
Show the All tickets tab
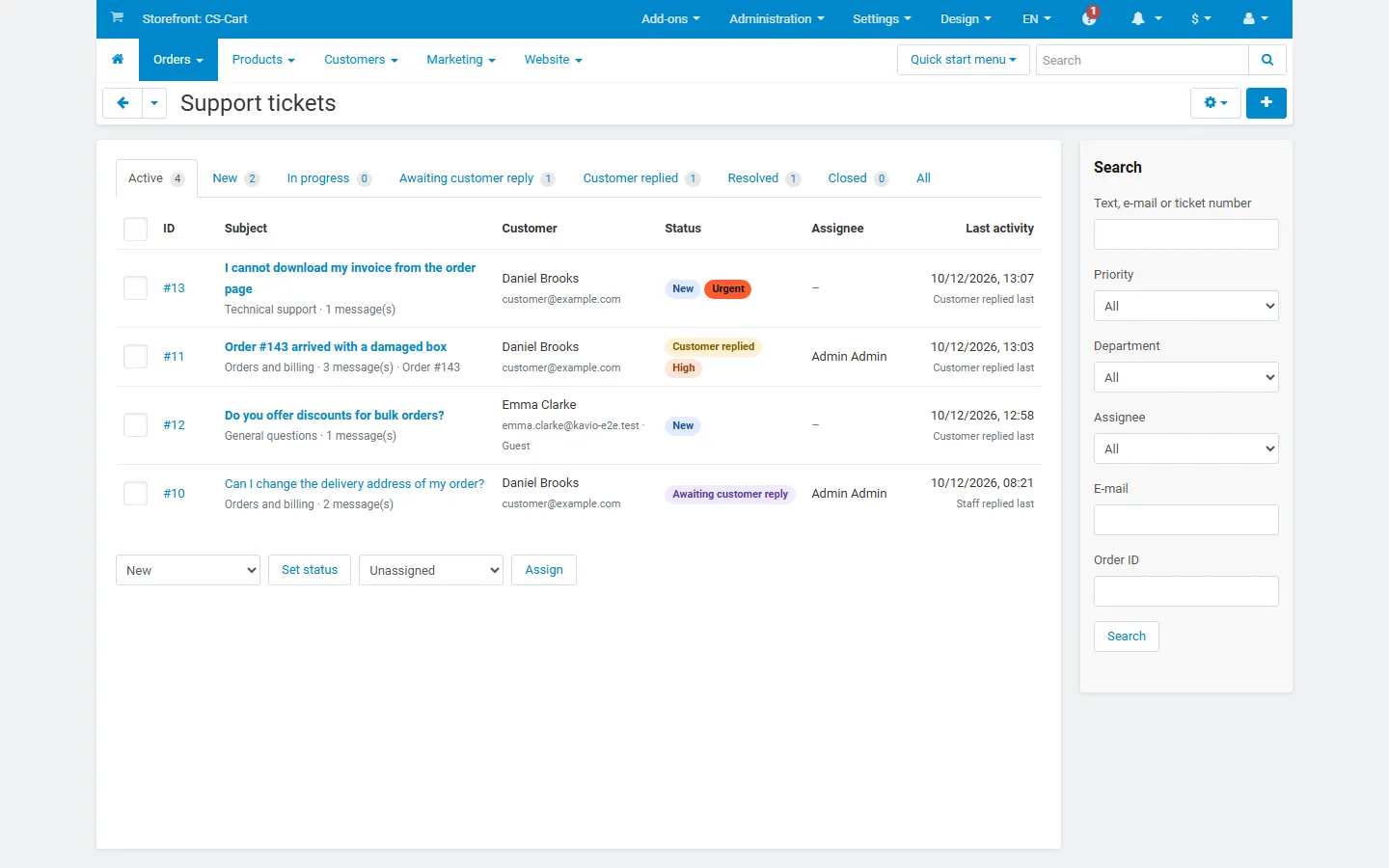point(923,178)
